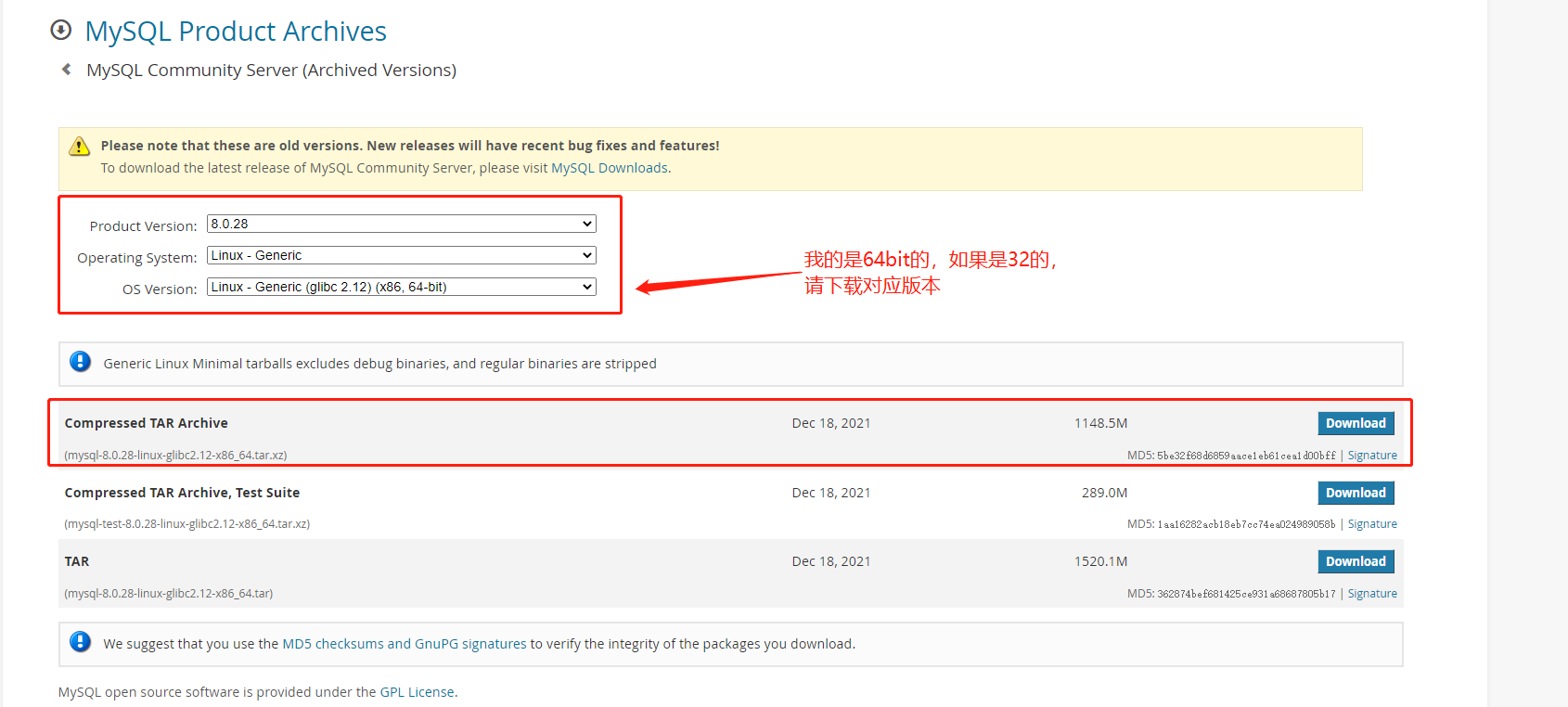1568x707 pixels.
Task: Click MySQL Community Server (Archived Versions) title
Action: 271,71
